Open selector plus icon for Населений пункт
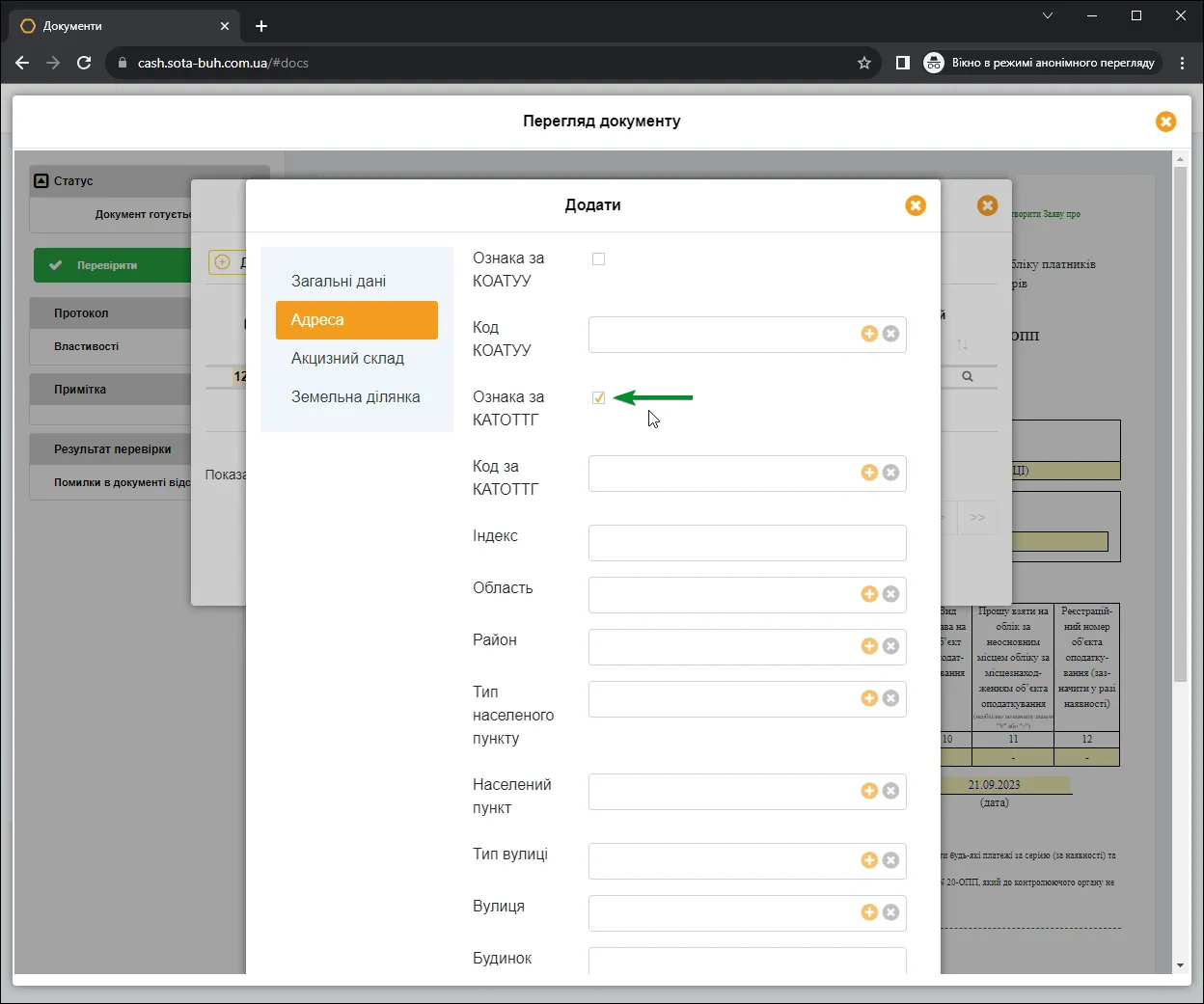1204x1004 pixels. point(869,791)
